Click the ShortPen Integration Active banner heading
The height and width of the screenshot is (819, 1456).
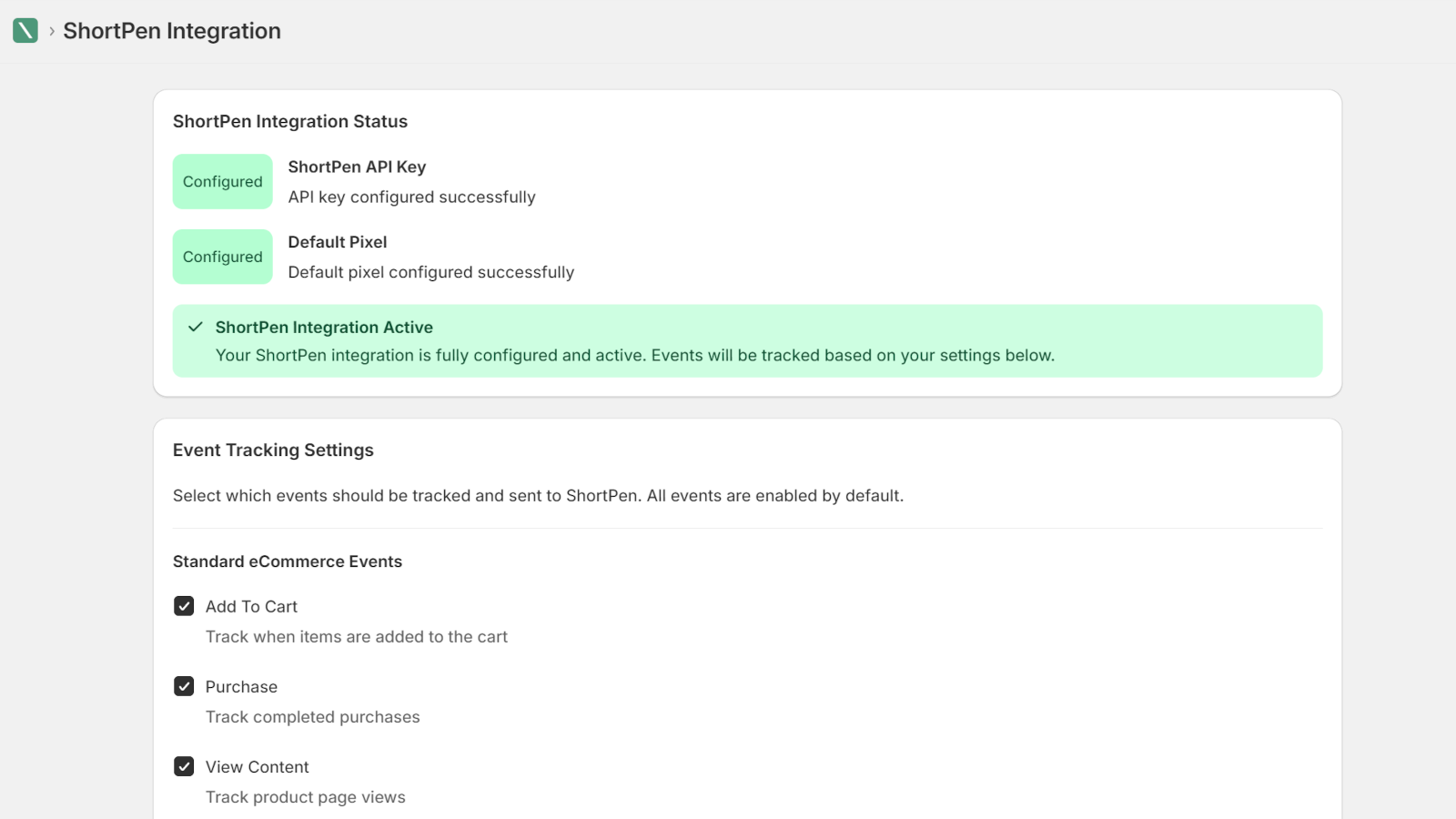324,328
